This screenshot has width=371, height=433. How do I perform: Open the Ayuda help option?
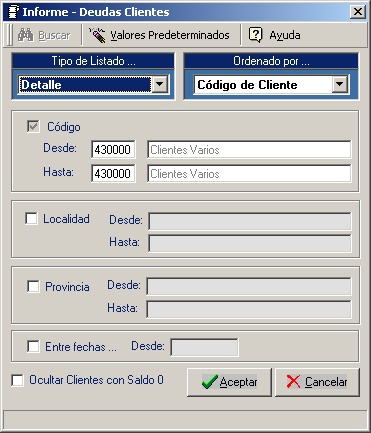tap(275, 35)
